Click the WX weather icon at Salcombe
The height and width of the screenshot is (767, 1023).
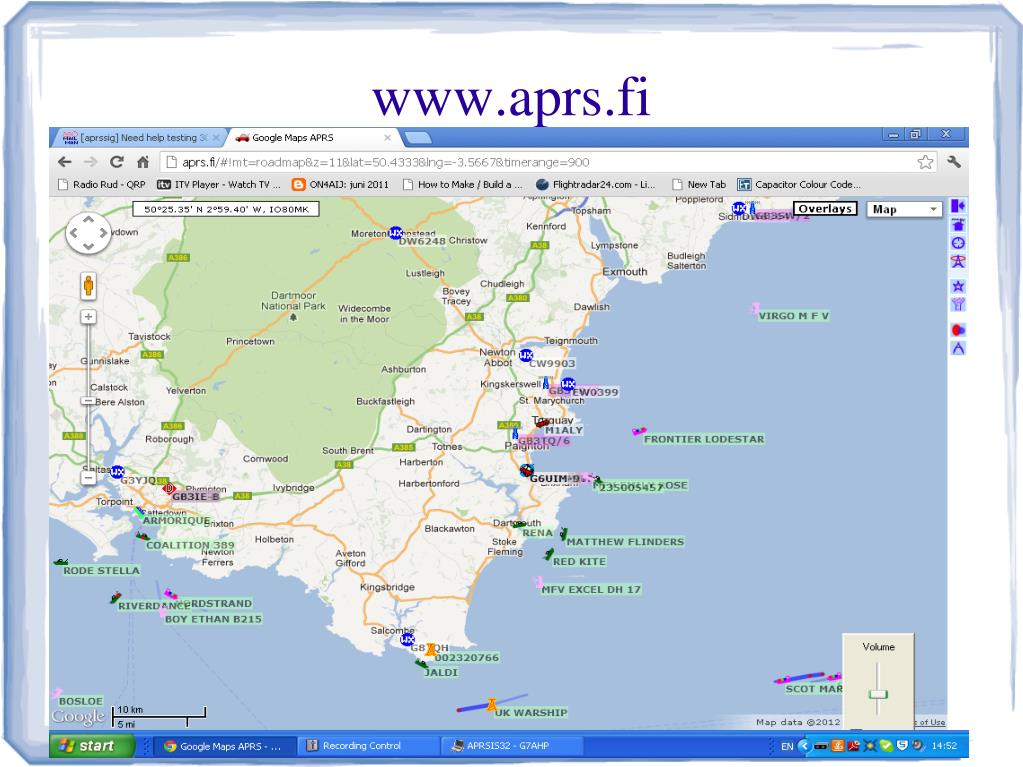tap(407, 640)
